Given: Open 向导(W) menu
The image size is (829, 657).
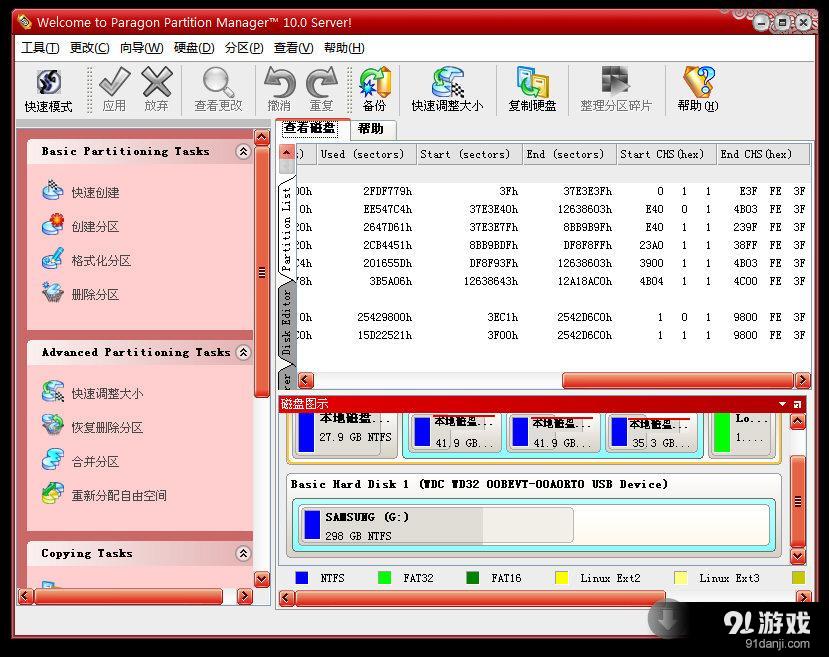Looking at the screenshot, I should coord(141,48).
